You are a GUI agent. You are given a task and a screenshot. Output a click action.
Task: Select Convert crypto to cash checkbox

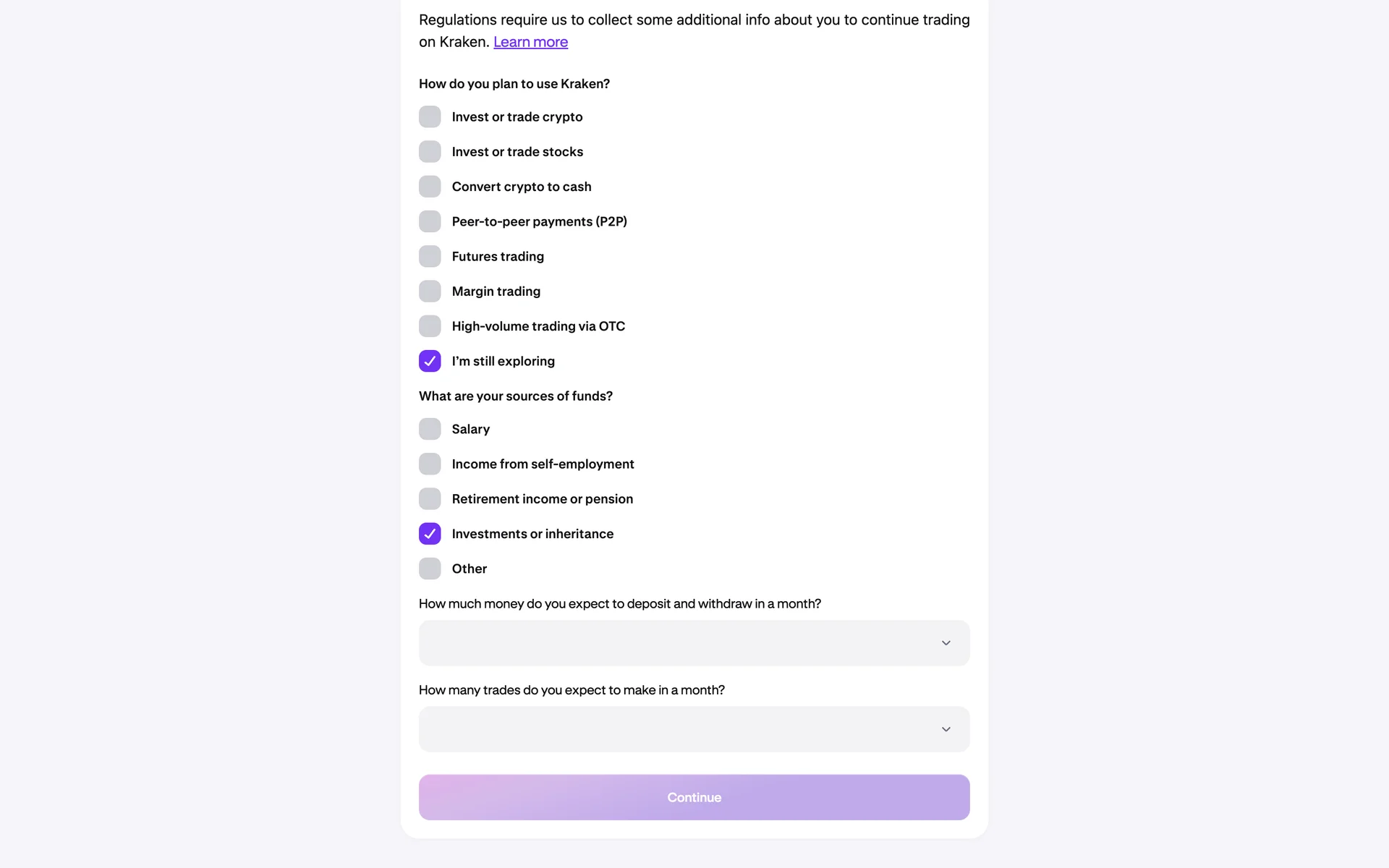430,187
